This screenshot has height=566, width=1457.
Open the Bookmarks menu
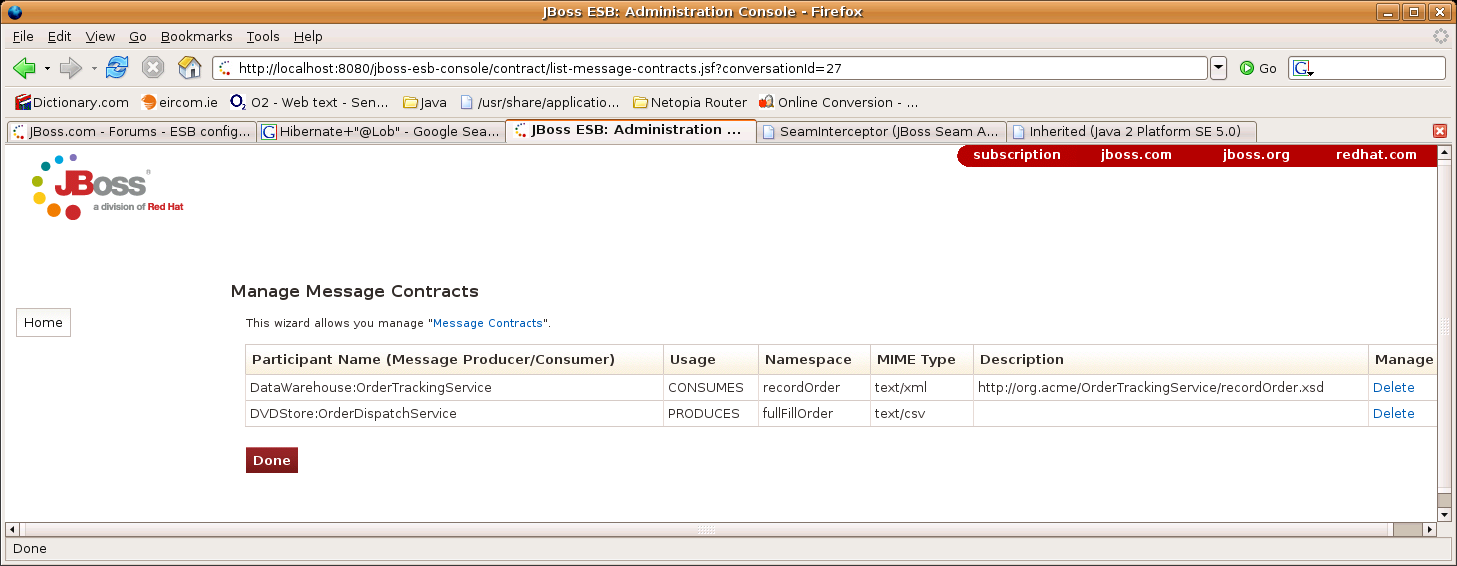[x=197, y=36]
